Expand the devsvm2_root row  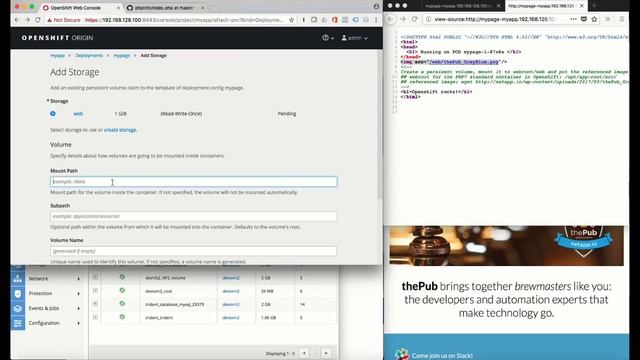(x=95, y=291)
